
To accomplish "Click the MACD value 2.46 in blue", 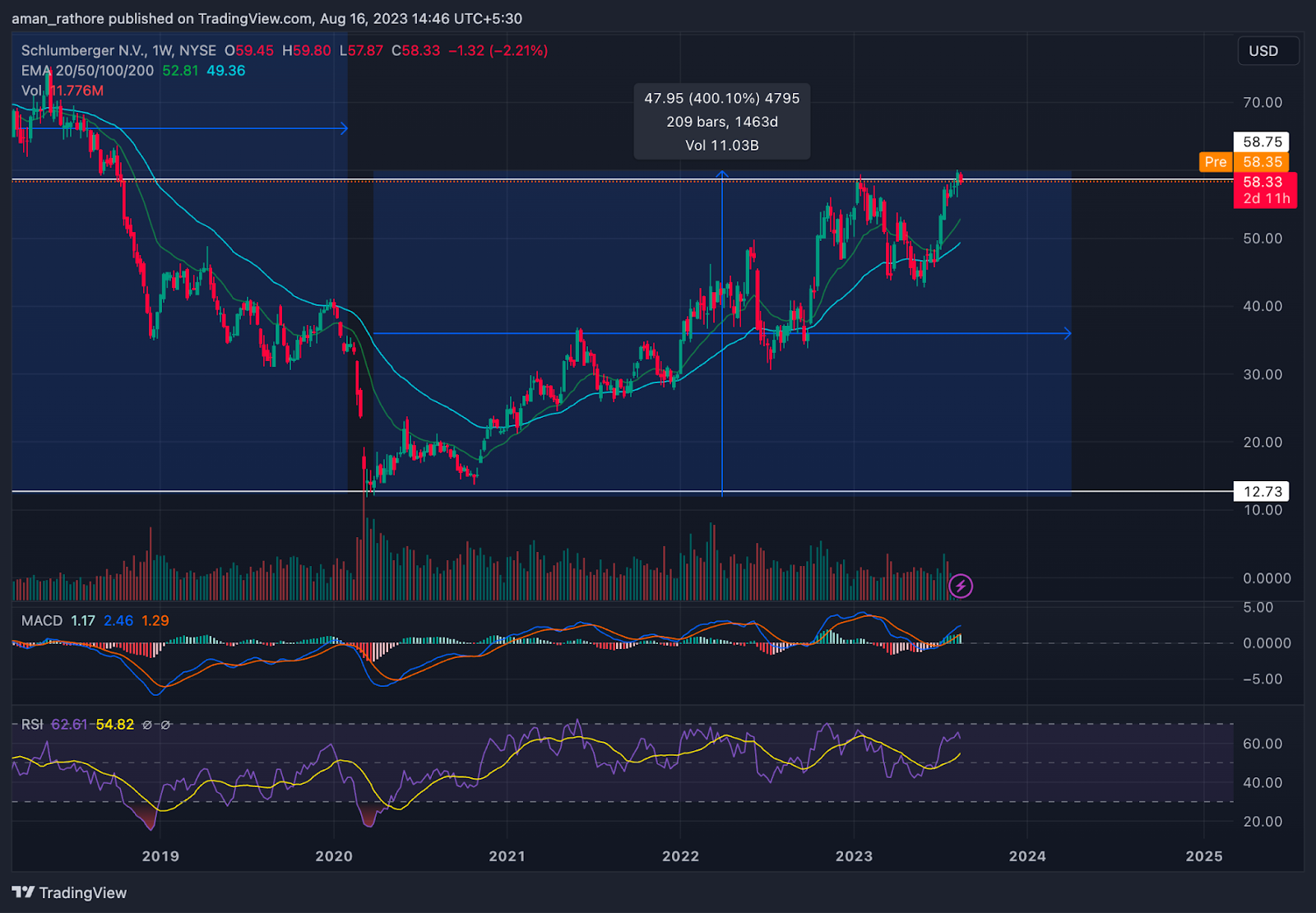I will (x=118, y=621).
